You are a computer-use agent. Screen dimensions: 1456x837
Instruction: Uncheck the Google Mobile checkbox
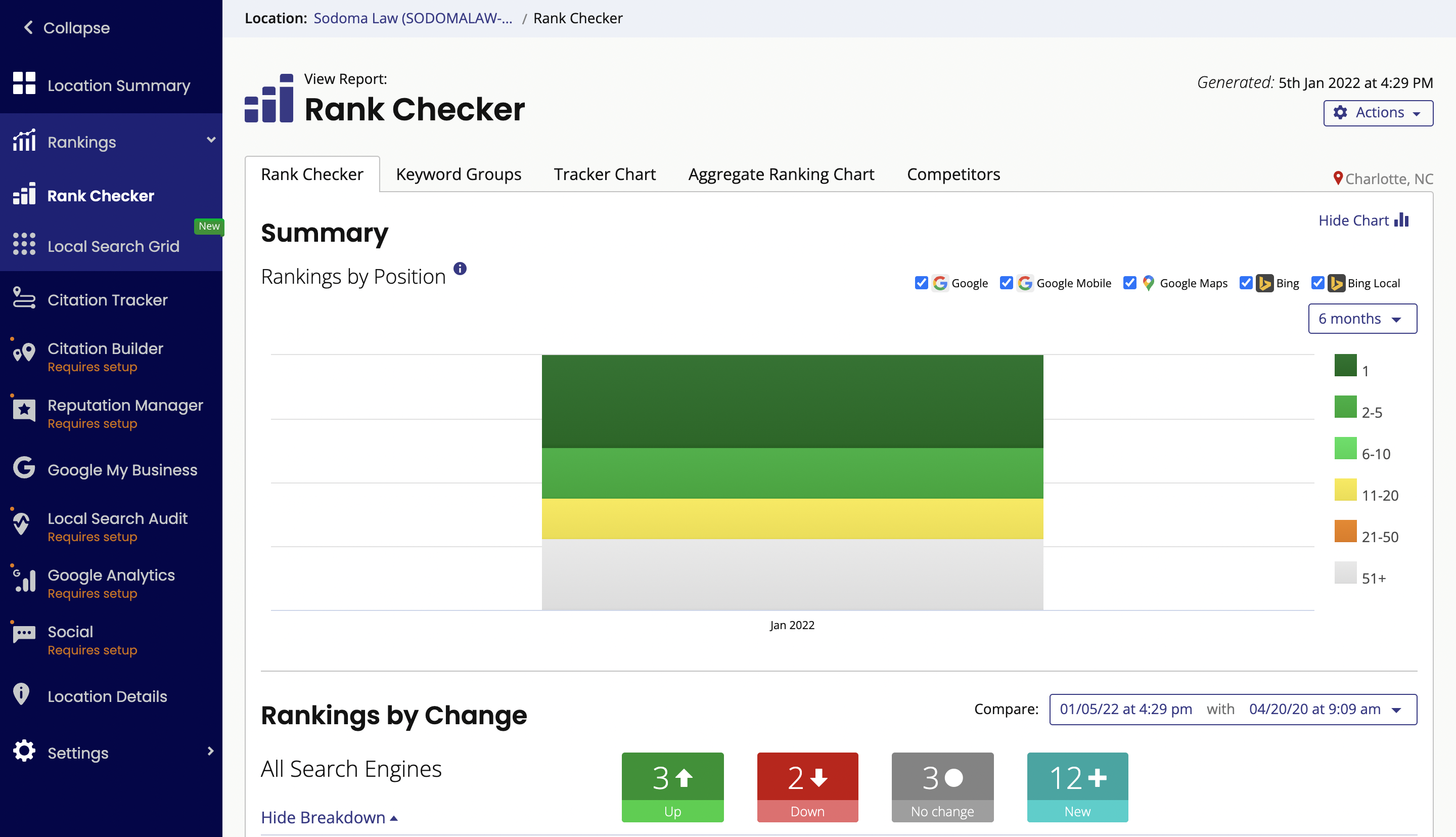[x=1006, y=283]
